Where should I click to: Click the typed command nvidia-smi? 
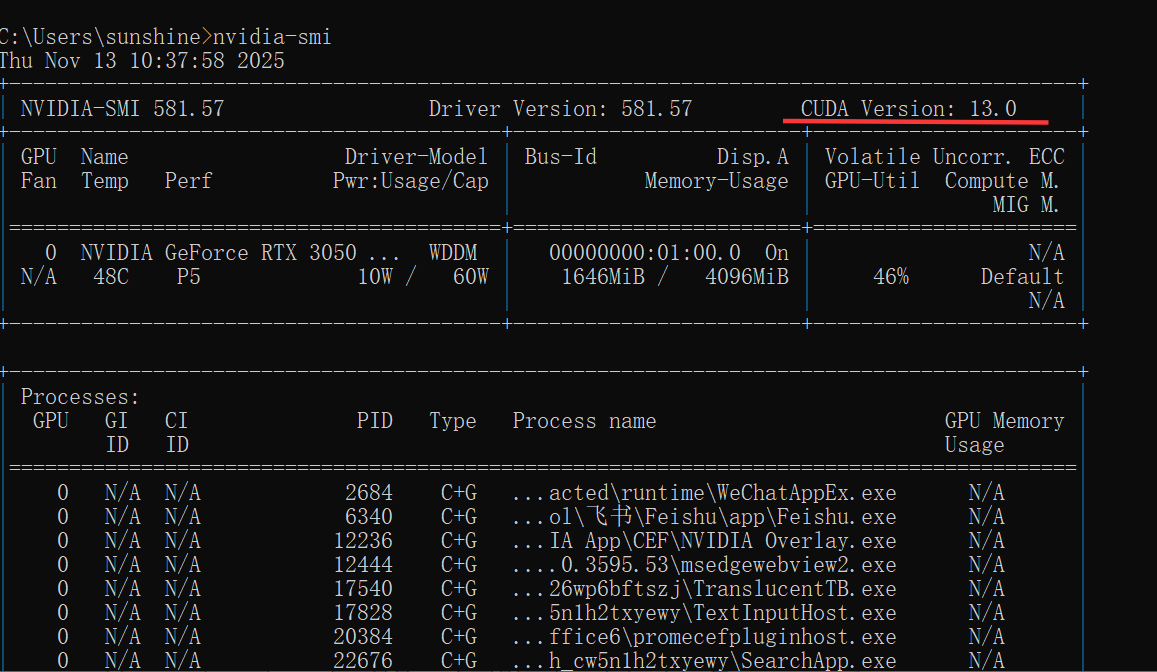(272, 37)
